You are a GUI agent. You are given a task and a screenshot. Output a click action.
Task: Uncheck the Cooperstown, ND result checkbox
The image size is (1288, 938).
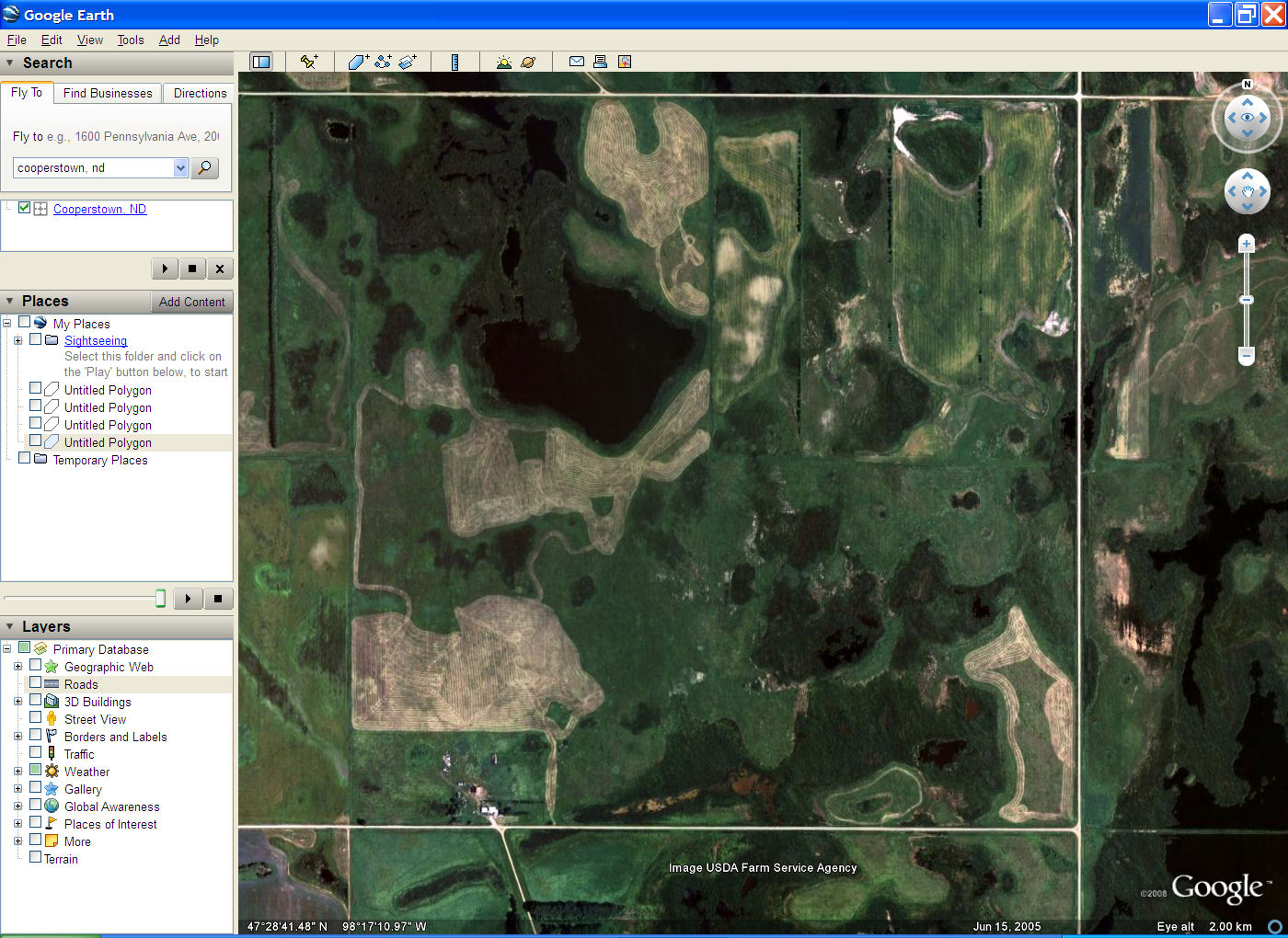click(25, 208)
